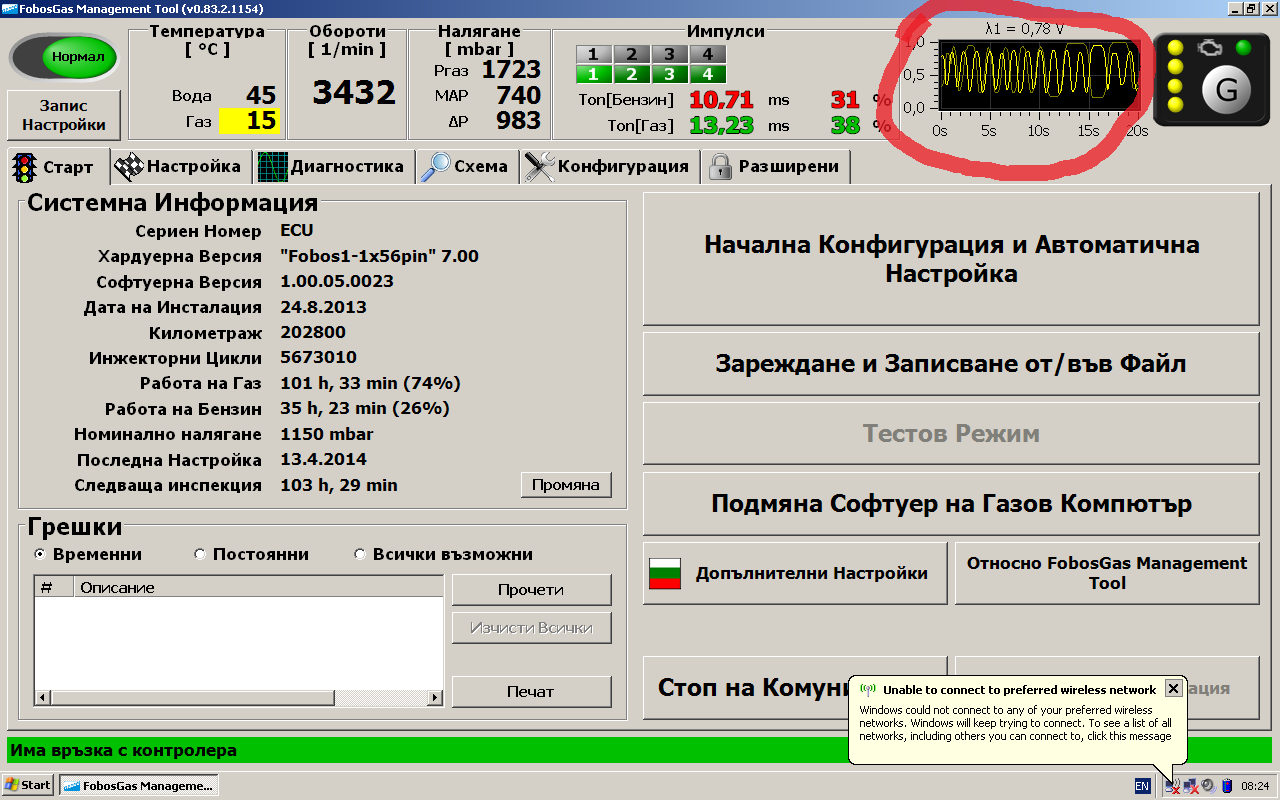Open the locked Разширени tab
The height and width of the screenshot is (800, 1280).
(775, 167)
